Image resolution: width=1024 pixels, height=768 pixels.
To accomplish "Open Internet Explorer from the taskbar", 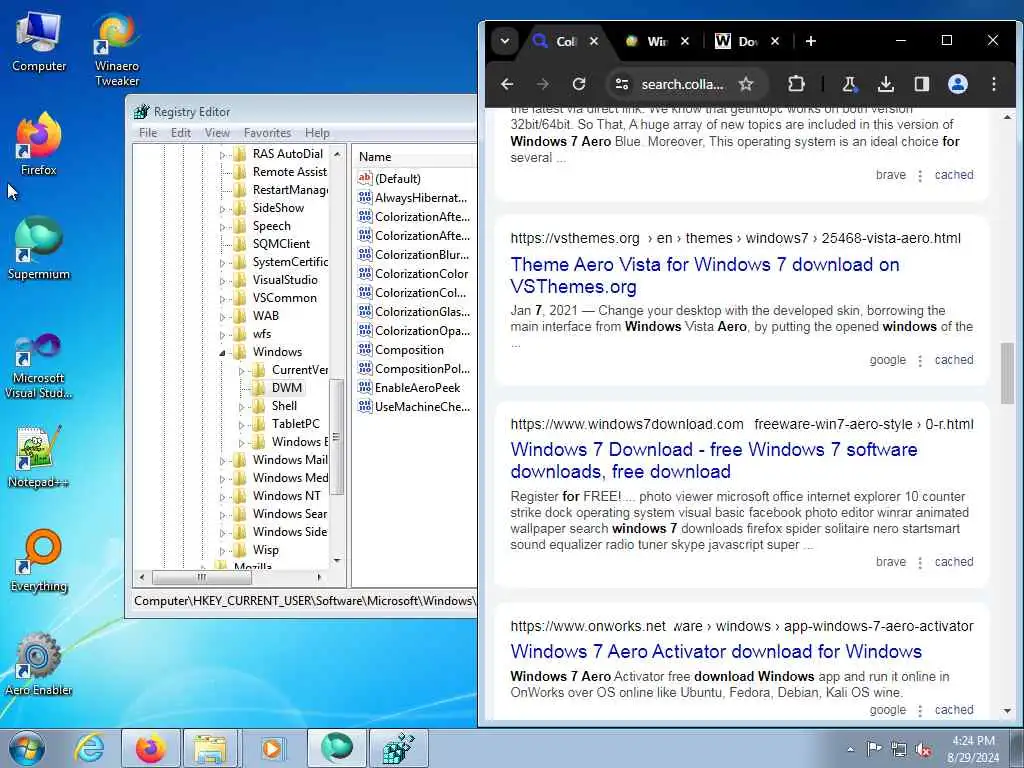I will pos(88,748).
